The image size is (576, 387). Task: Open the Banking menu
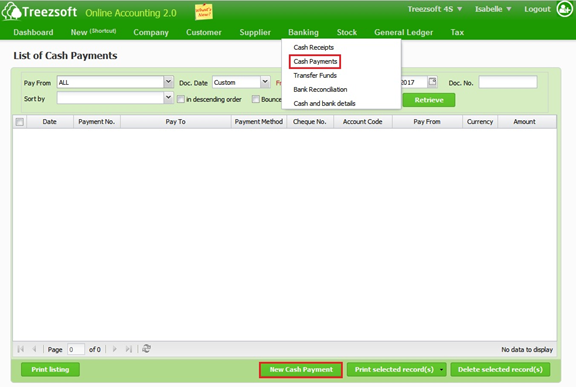(x=303, y=32)
